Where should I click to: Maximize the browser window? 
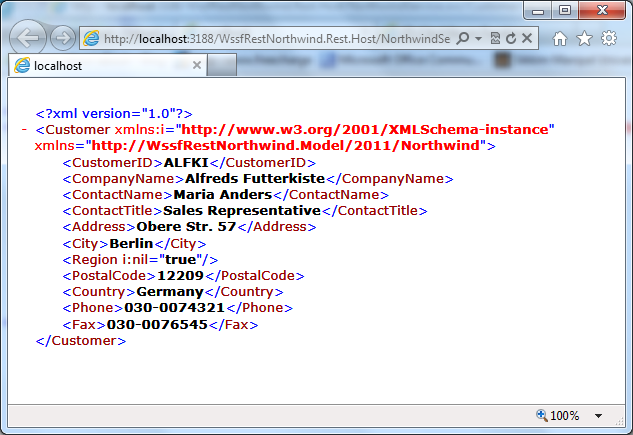point(564,10)
